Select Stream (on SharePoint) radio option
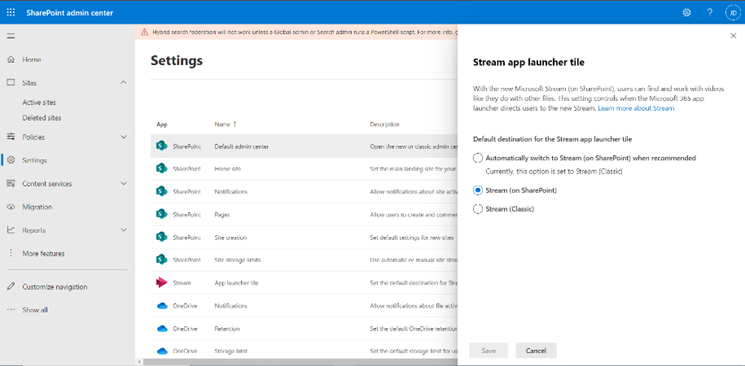745x366 pixels. coord(478,191)
